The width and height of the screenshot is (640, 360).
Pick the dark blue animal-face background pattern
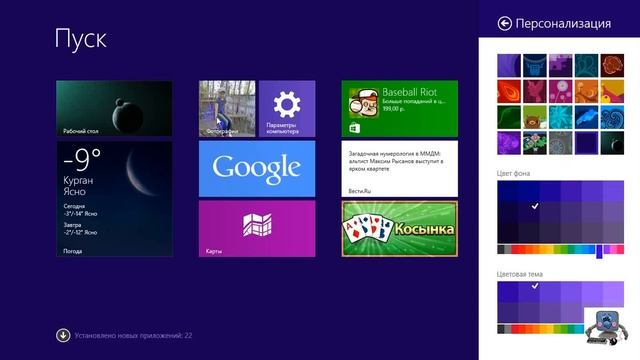[x=535, y=65]
